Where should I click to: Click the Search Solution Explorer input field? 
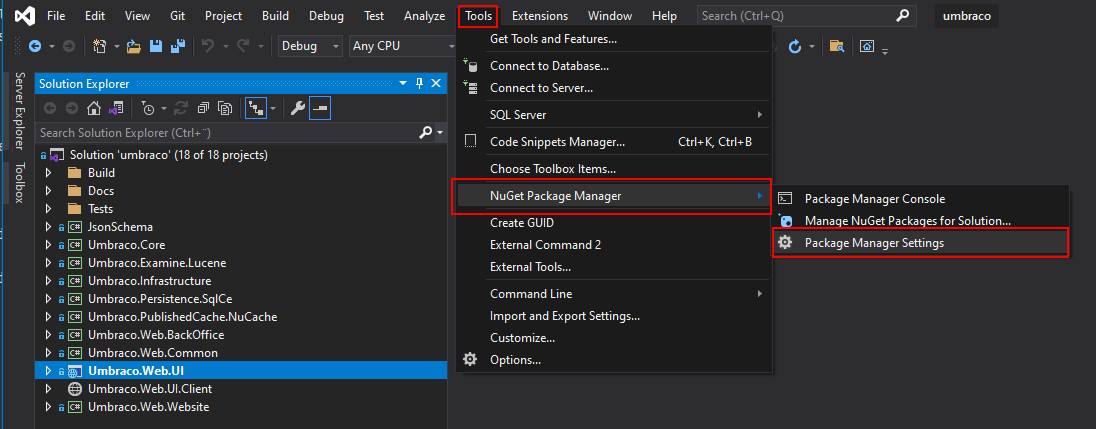pos(225,133)
